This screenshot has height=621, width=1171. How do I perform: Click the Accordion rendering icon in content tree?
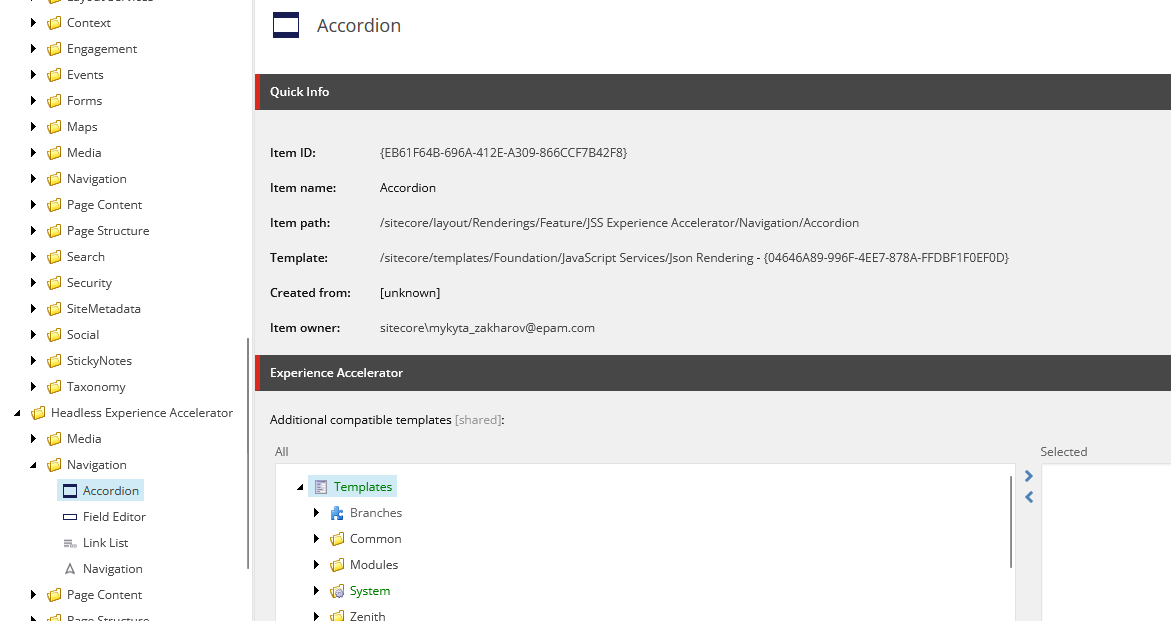click(x=69, y=490)
